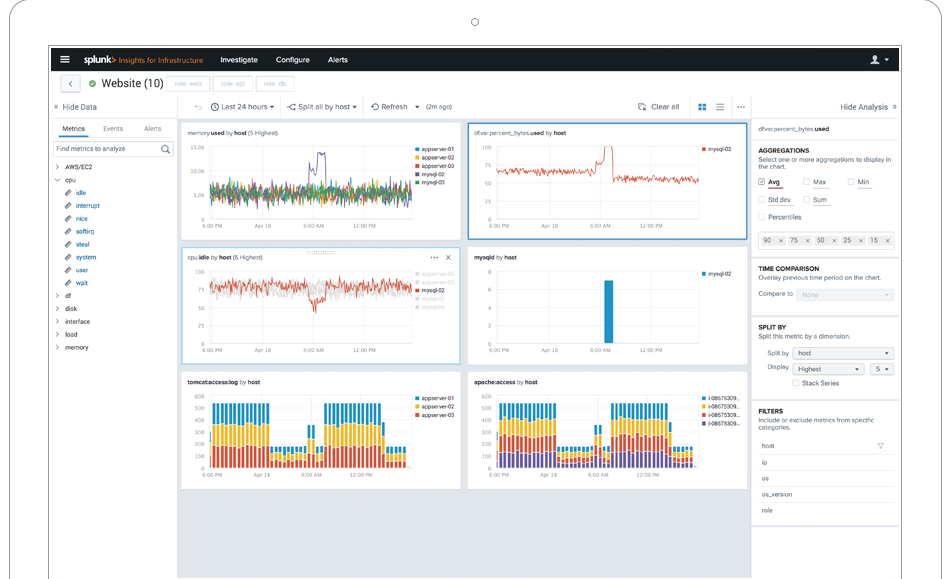
Task: Click the blue appserver-01 legend swatch in memory.used
Action: coord(417,149)
